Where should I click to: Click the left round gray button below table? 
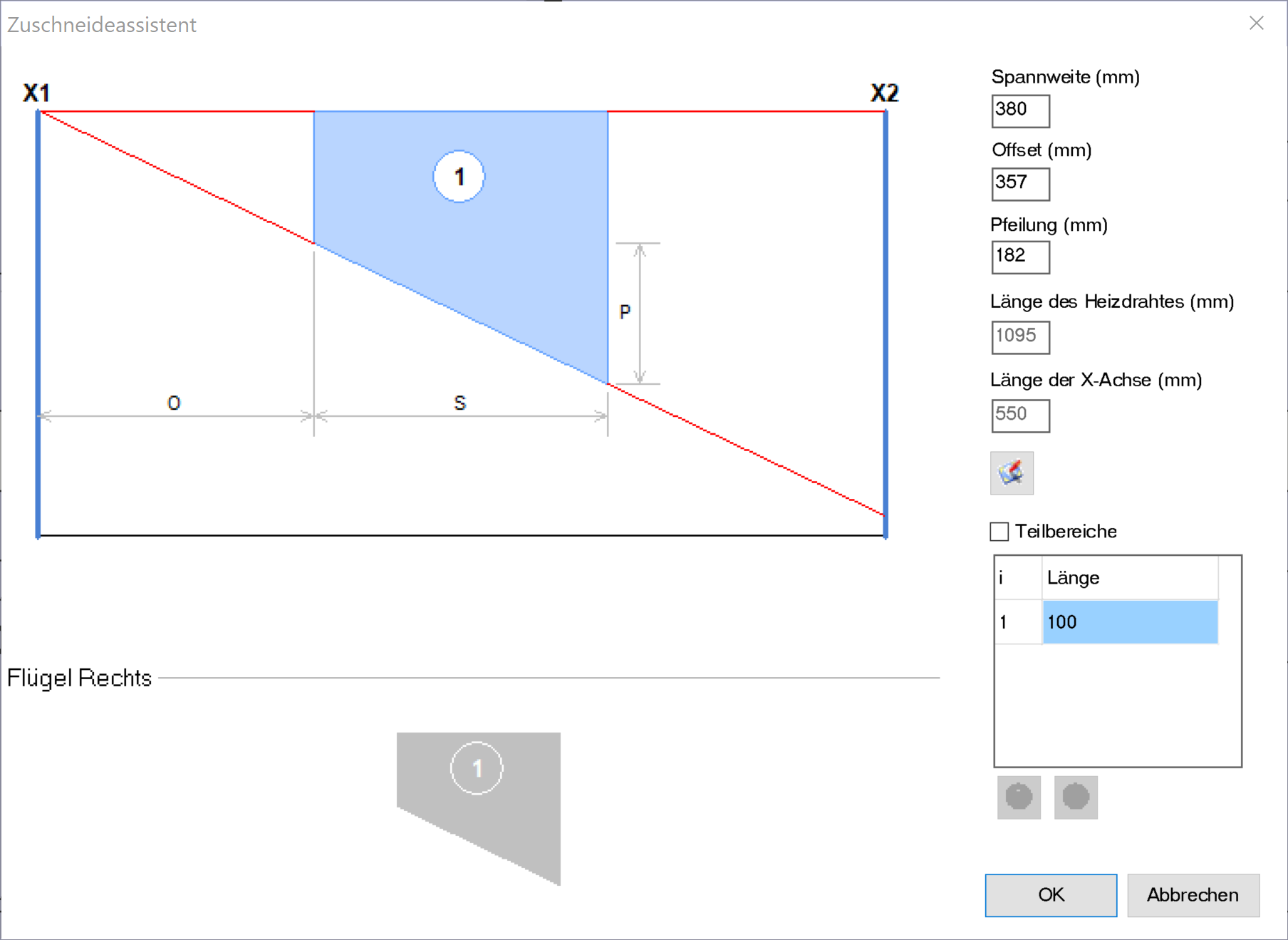point(1019,797)
